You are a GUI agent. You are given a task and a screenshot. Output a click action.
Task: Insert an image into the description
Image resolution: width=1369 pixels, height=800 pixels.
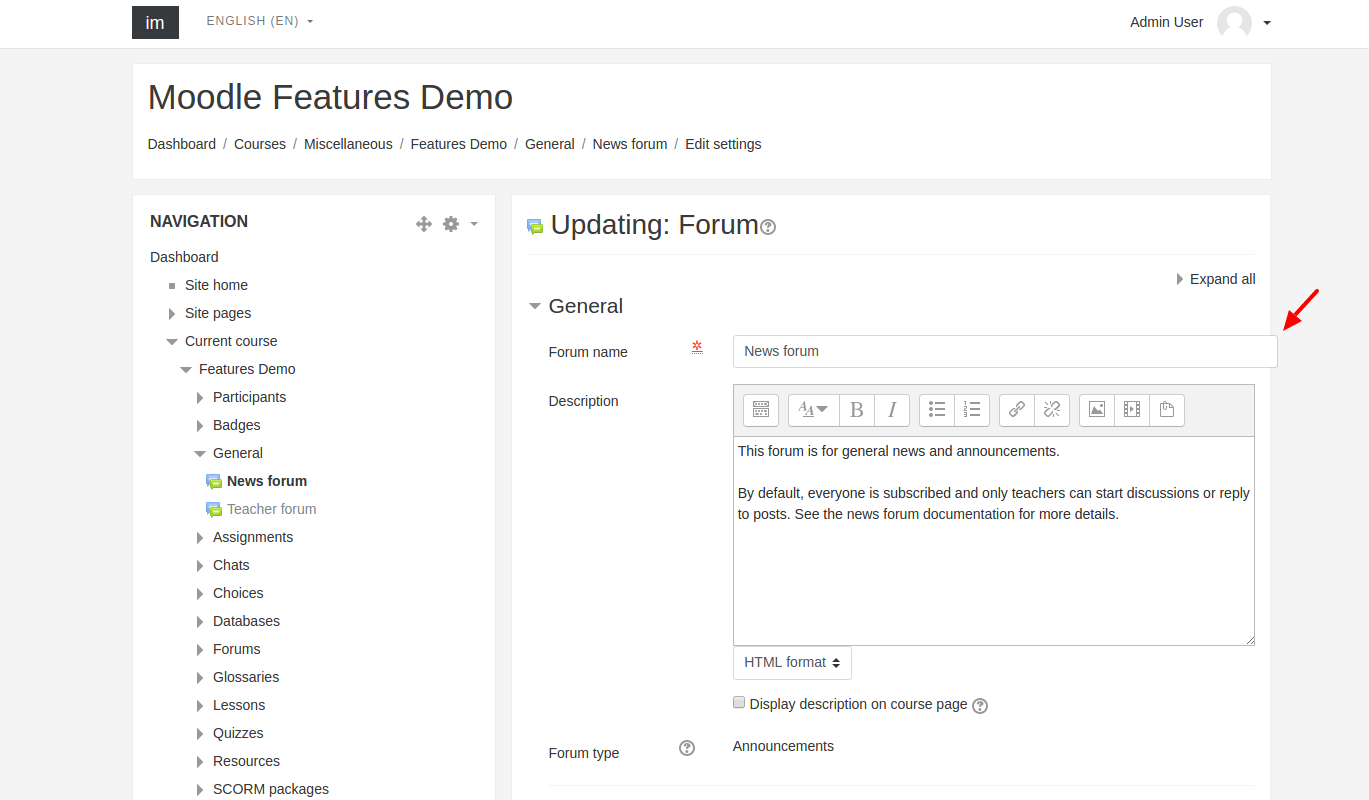pyautogui.click(x=1097, y=410)
